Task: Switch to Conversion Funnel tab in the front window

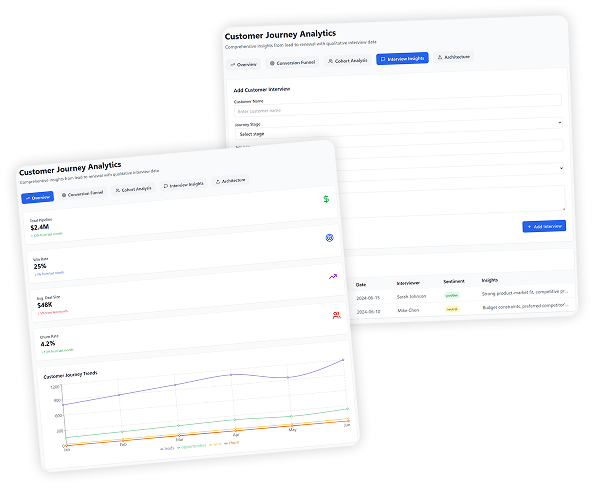Action: (x=83, y=193)
